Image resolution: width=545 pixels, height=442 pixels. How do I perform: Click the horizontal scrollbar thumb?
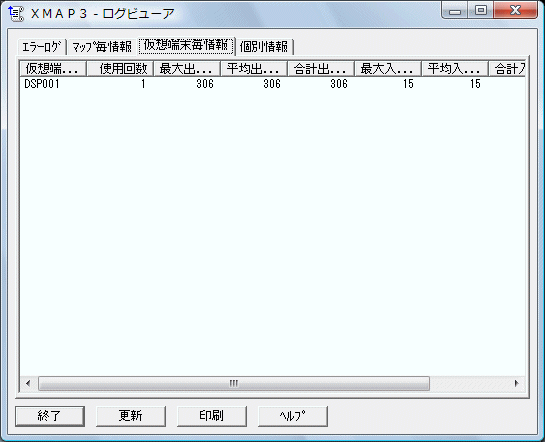pyautogui.click(x=234, y=383)
